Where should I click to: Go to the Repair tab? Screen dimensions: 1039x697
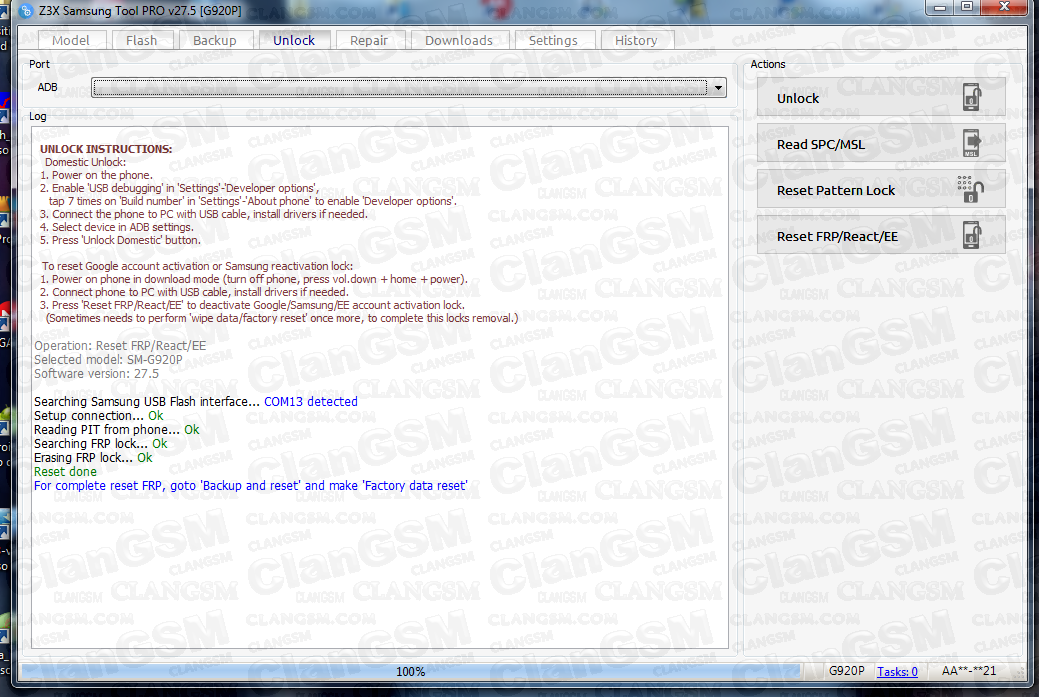click(368, 40)
